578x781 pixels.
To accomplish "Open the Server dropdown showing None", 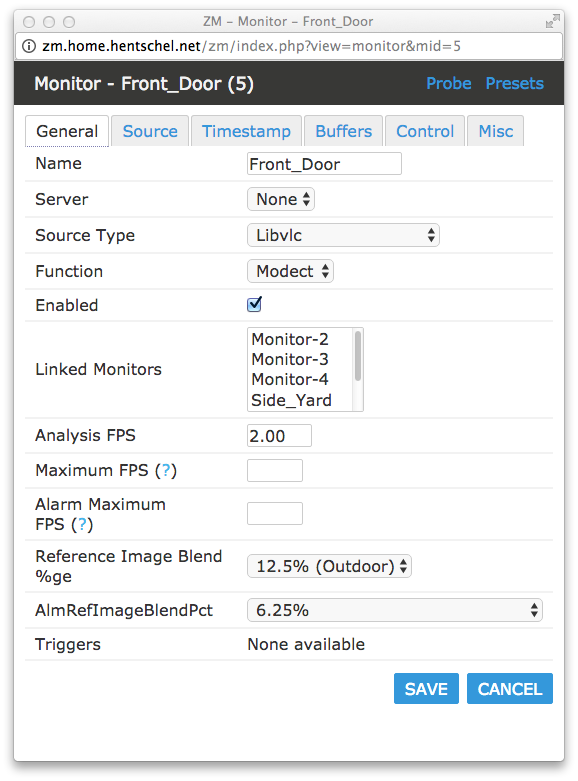I will pyautogui.click(x=281, y=199).
